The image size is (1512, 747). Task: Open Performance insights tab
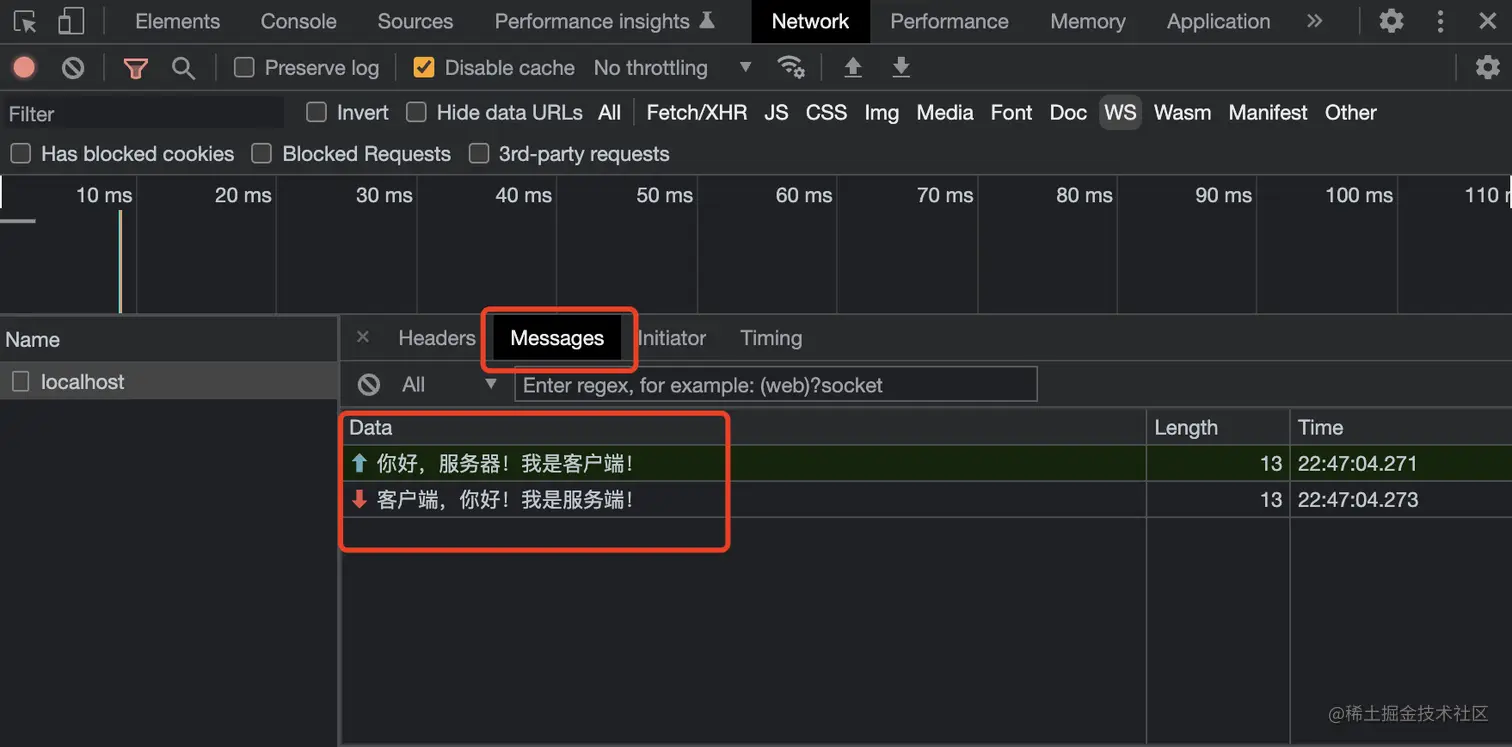pyautogui.click(x=604, y=21)
